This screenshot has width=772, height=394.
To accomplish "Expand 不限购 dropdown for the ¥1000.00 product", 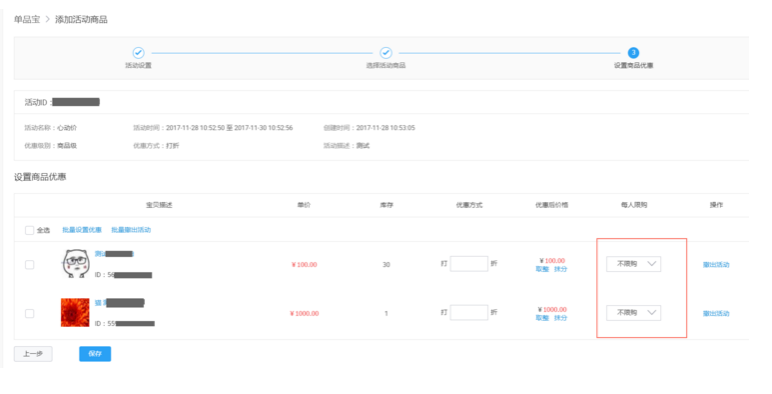I will pyautogui.click(x=633, y=313).
